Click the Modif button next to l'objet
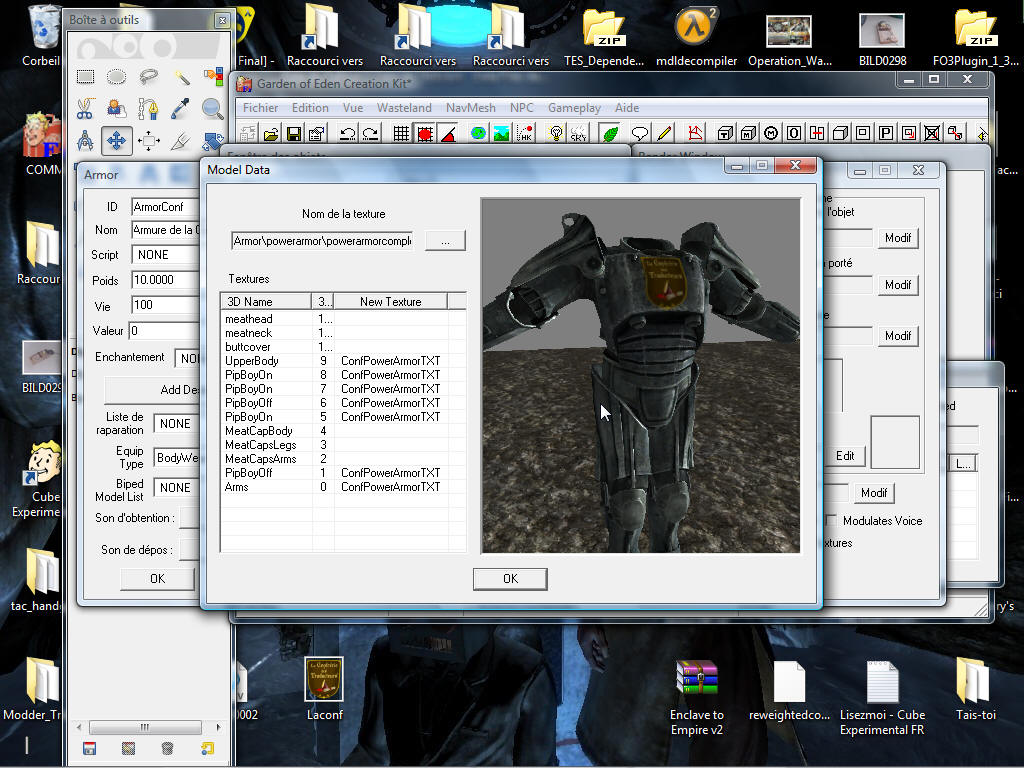 tap(898, 238)
